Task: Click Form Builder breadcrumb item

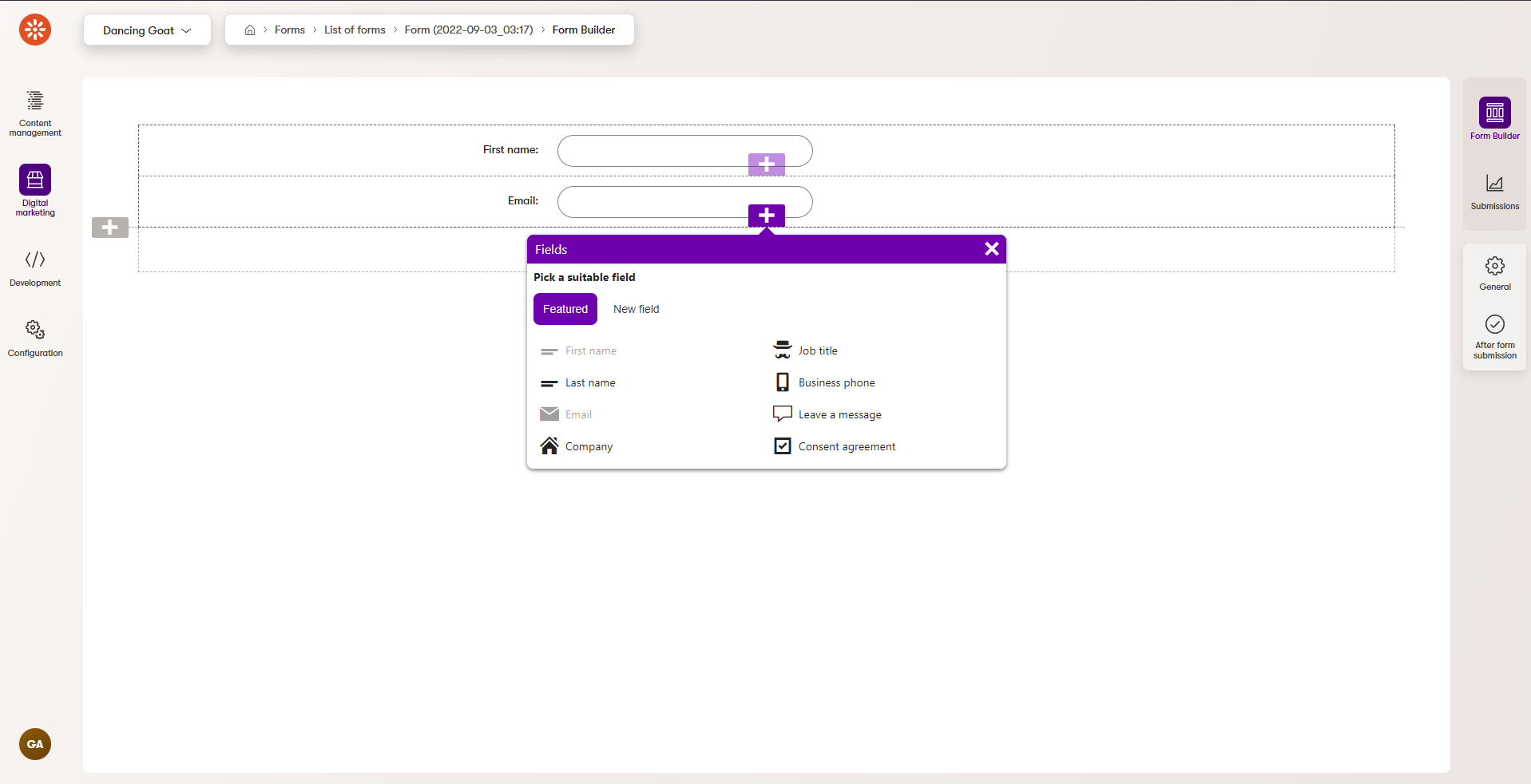Action: click(x=584, y=30)
